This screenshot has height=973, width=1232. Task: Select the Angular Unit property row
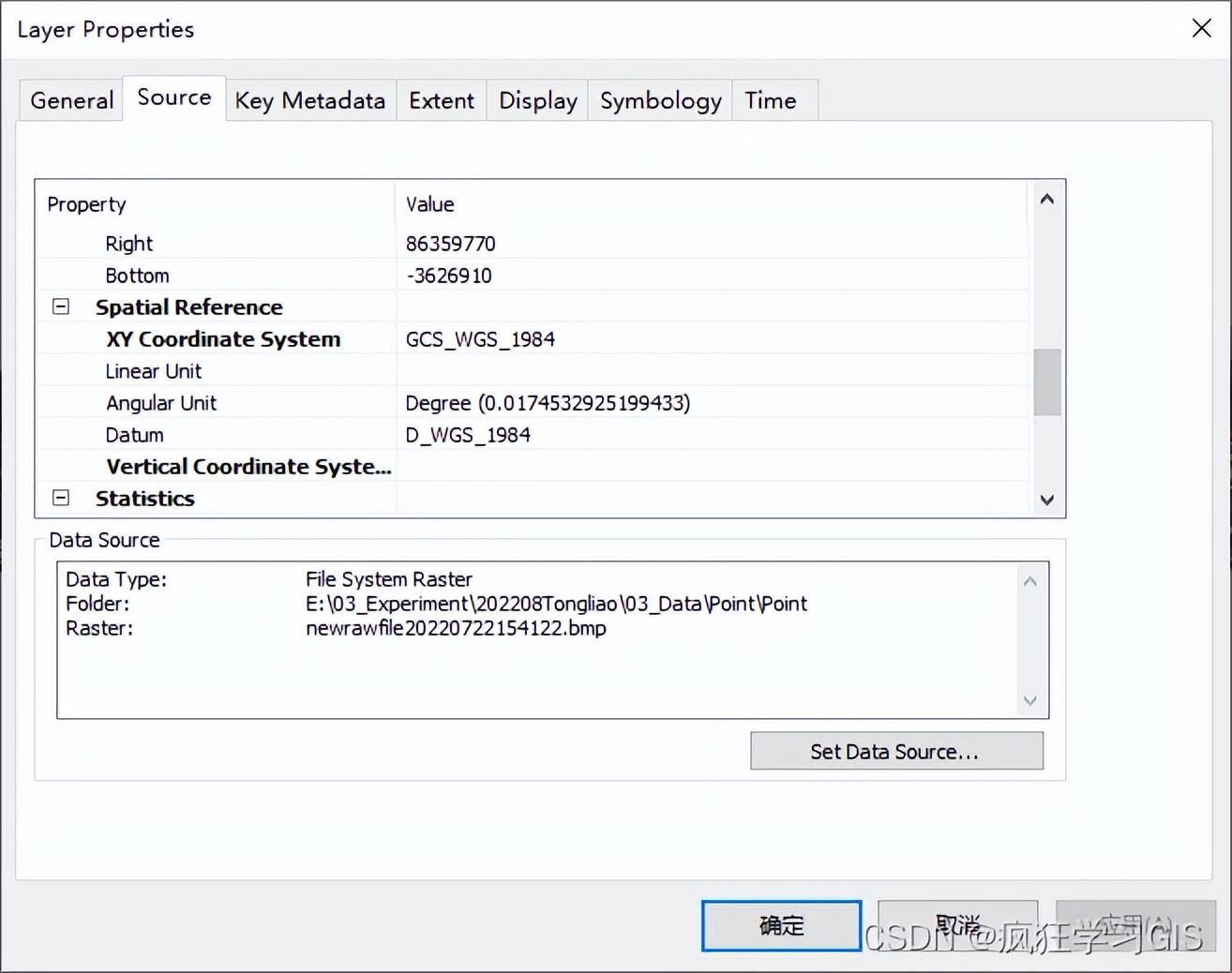(x=533, y=402)
